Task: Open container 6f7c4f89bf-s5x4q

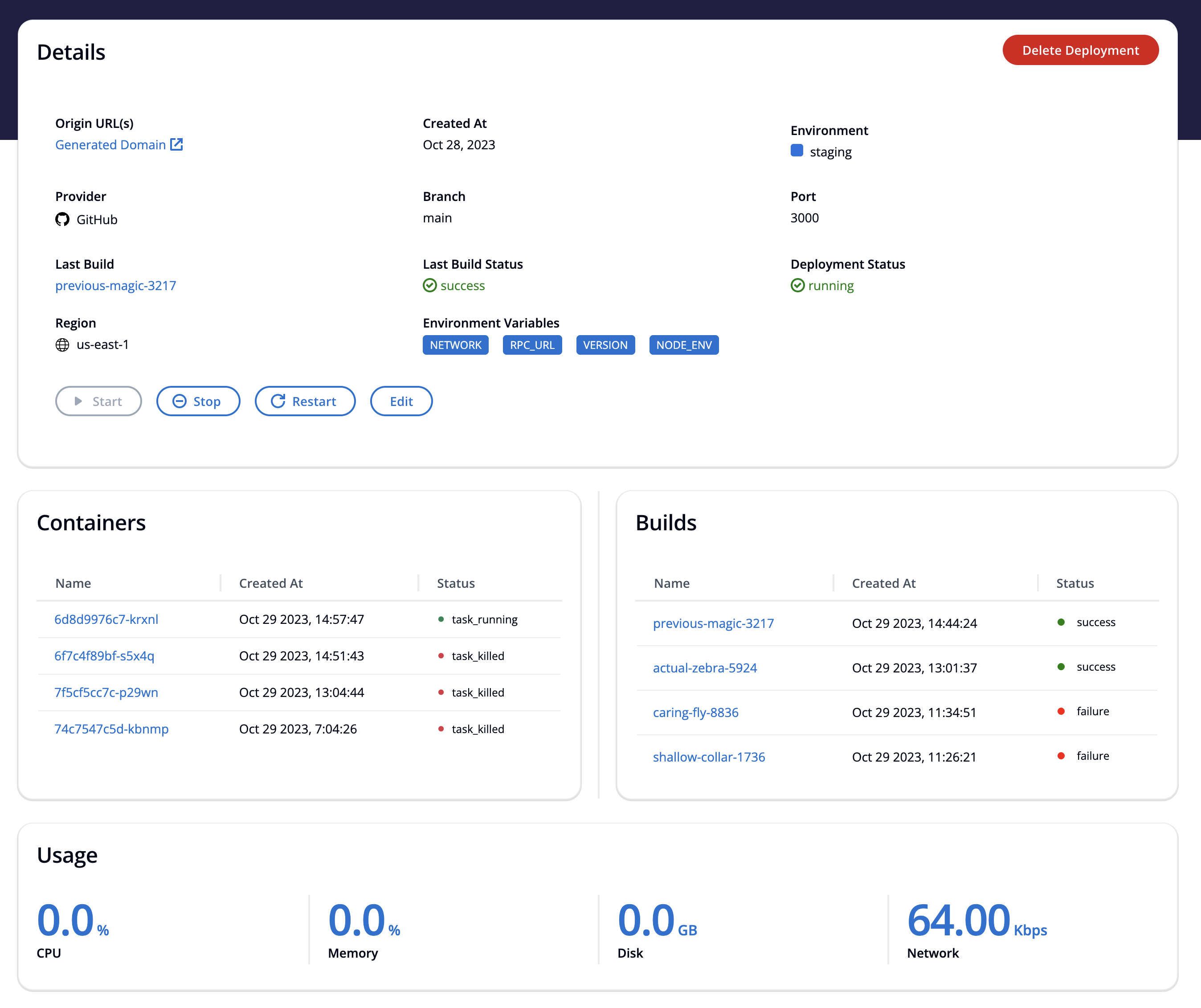Action: [x=104, y=656]
